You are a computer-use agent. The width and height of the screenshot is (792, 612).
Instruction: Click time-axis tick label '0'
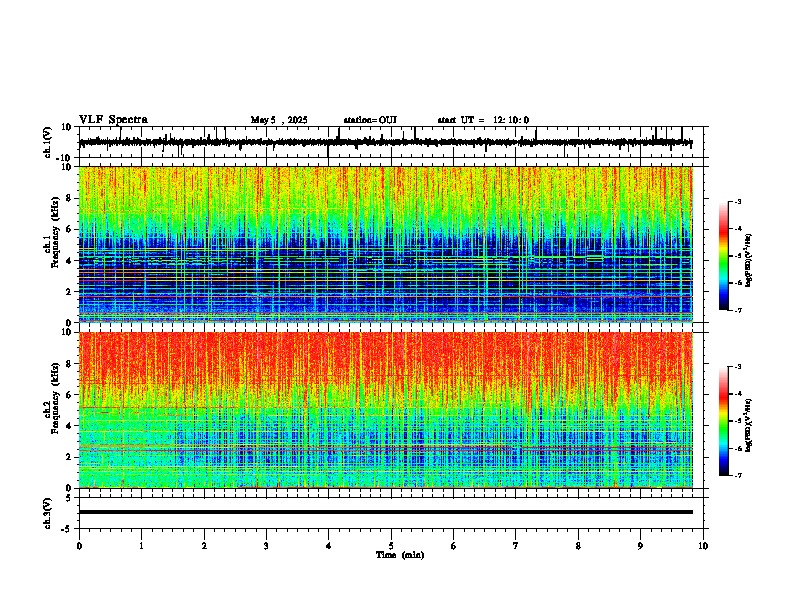79,546
